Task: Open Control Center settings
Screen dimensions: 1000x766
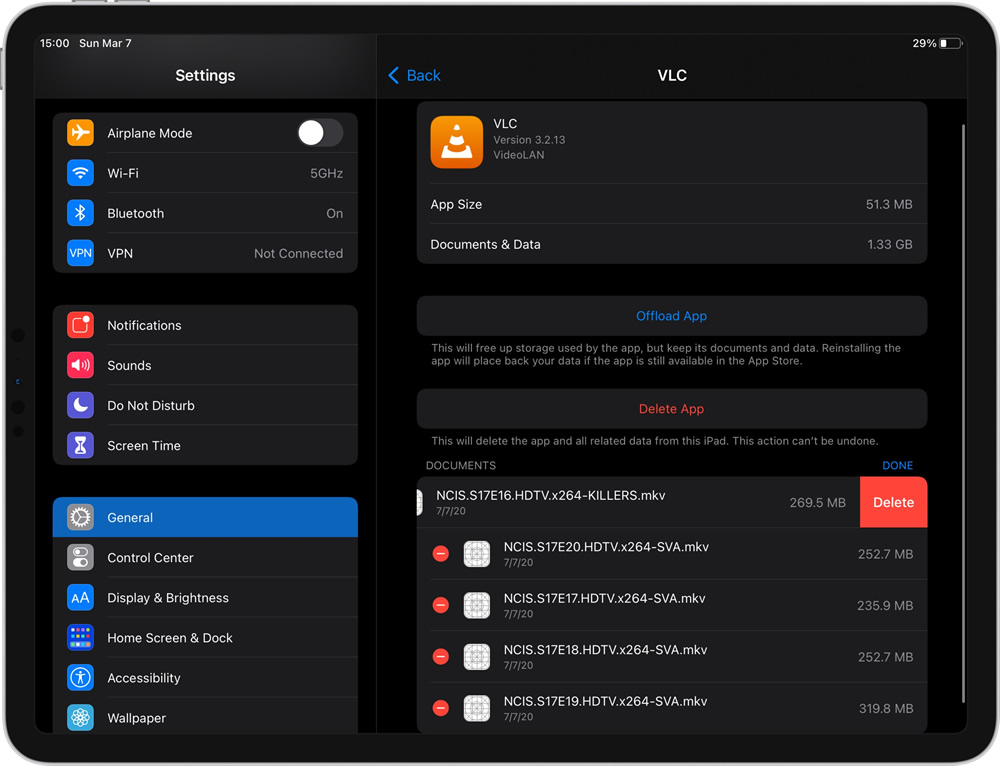Action: point(205,557)
